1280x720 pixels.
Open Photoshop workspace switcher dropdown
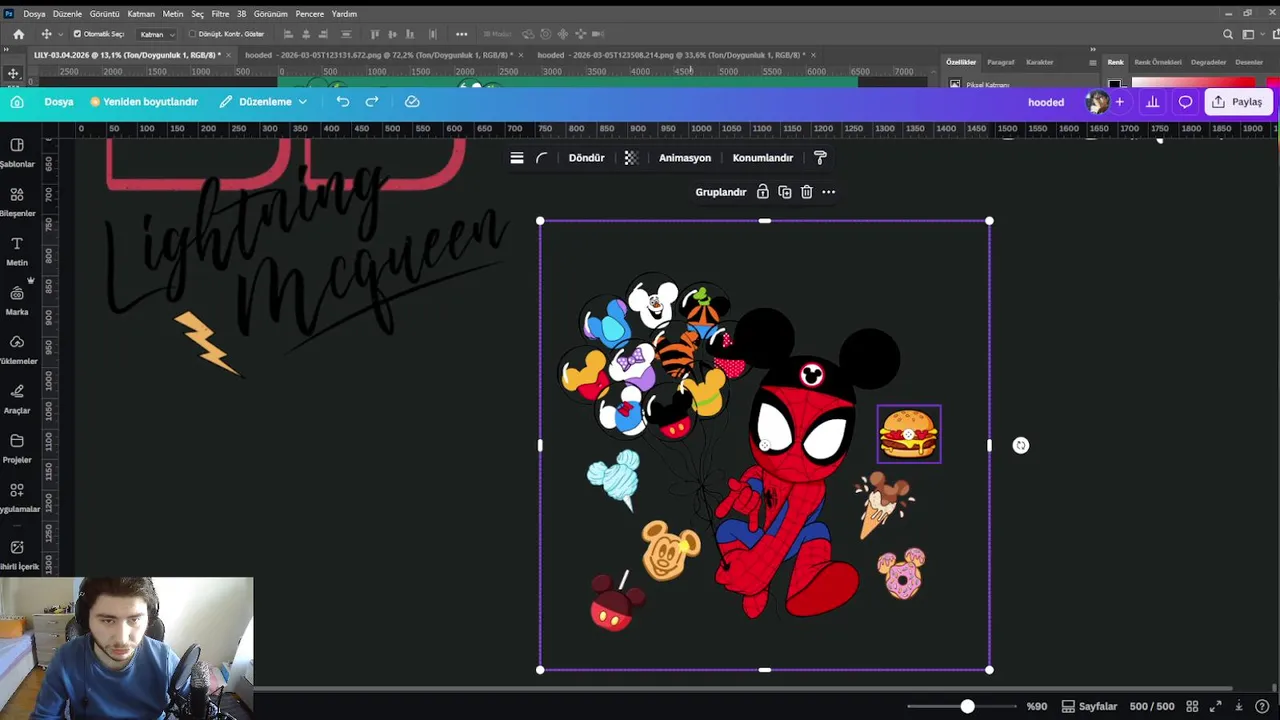(1251, 34)
